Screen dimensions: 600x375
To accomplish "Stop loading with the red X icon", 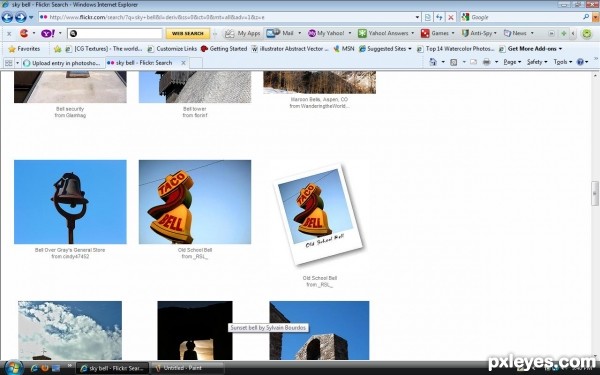I will coord(451,17).
